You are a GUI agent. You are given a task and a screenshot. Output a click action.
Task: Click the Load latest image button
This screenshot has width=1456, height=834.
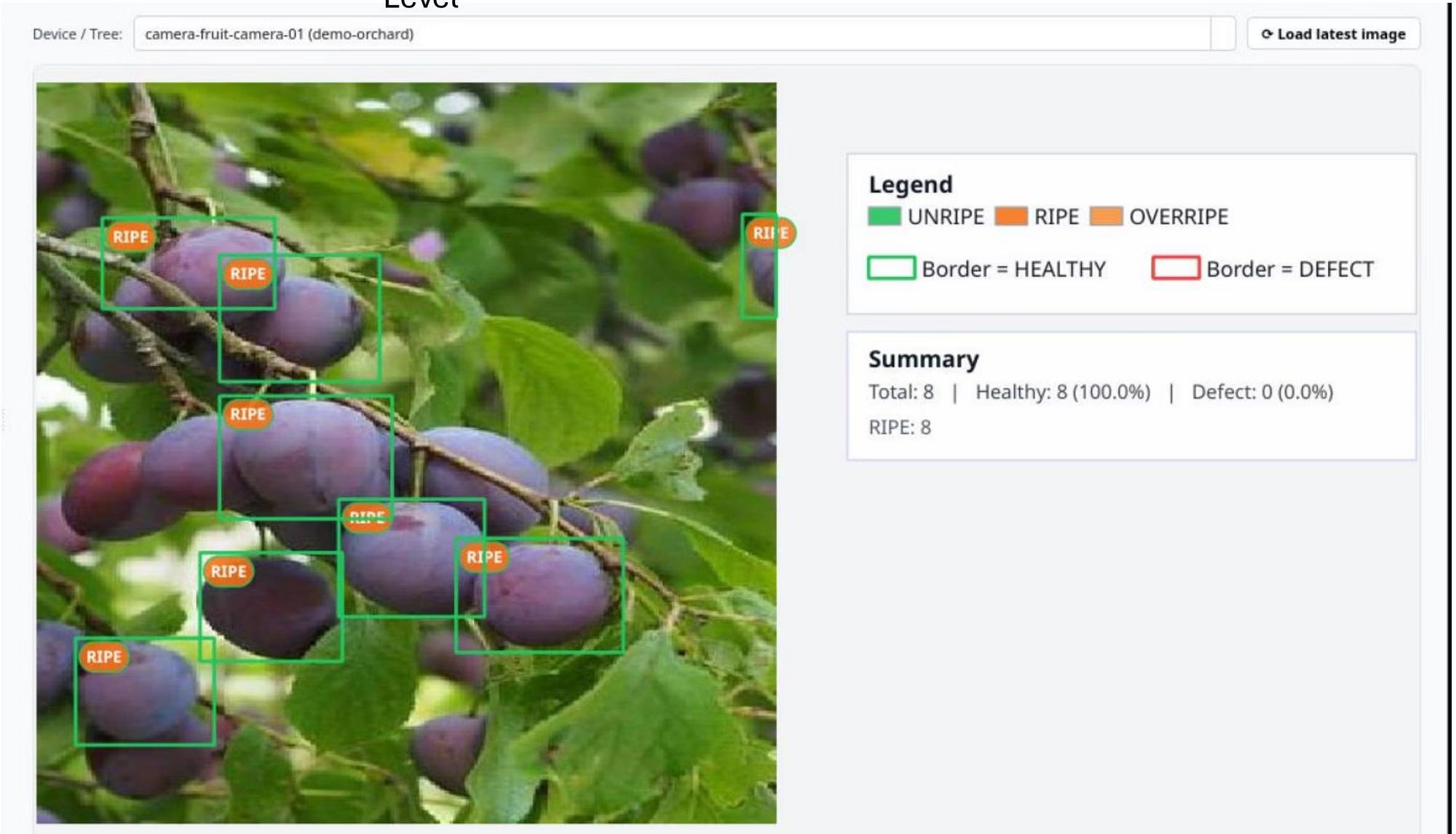[x=1333, y=34]
